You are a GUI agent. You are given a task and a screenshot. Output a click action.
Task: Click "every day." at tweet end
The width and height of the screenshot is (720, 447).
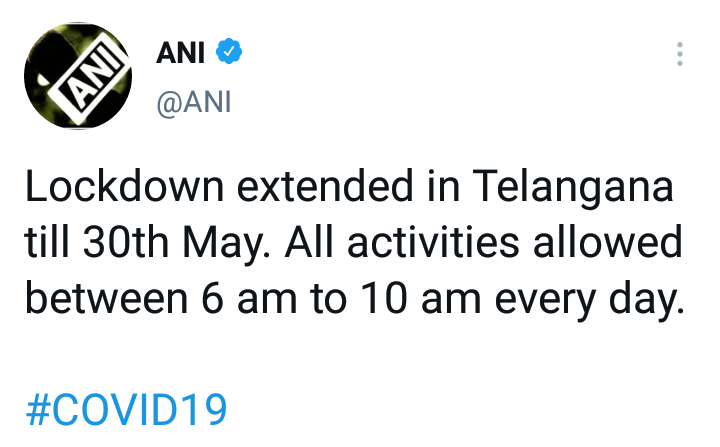pos(589,299)
